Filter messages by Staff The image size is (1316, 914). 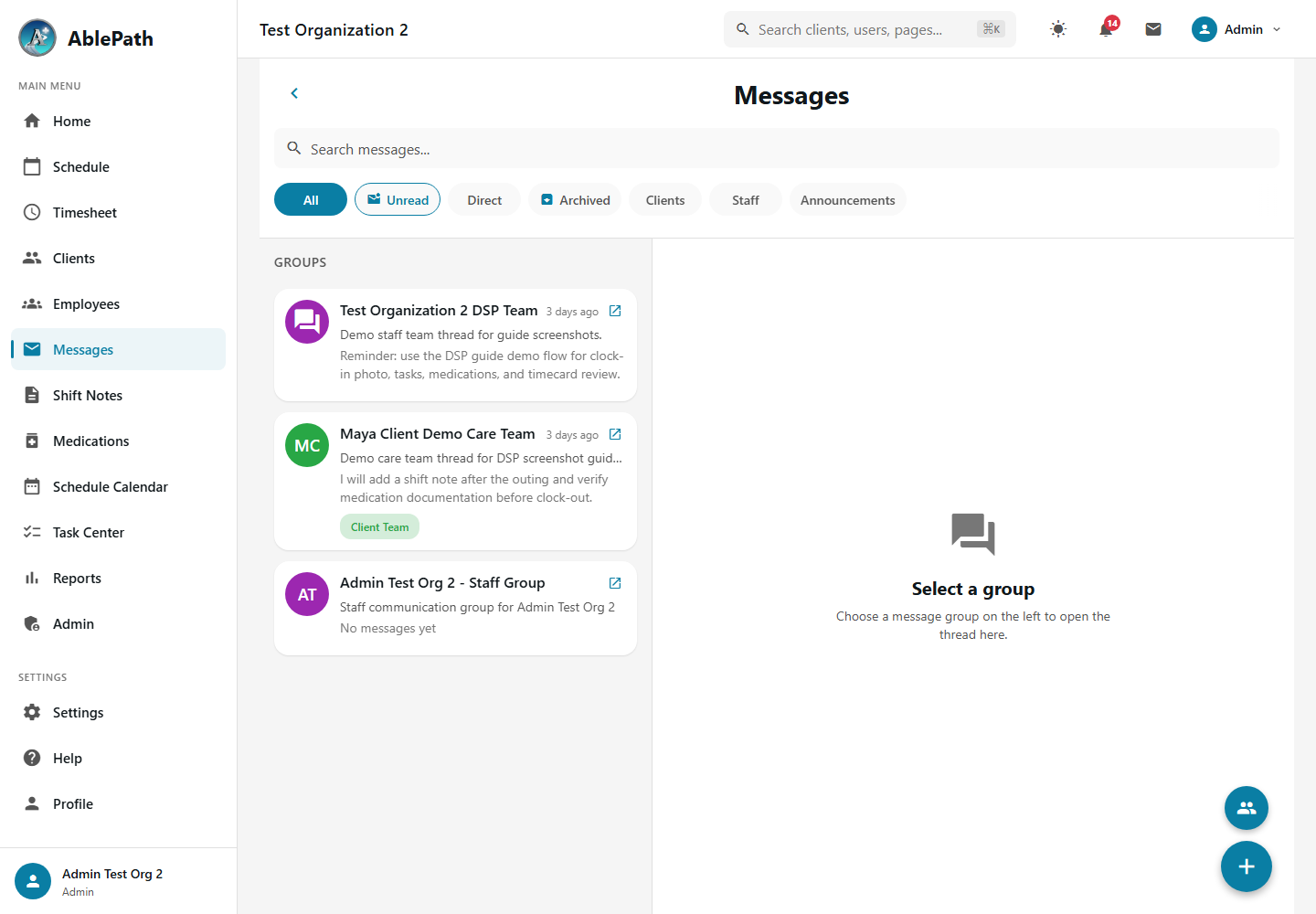pos(746,200)
